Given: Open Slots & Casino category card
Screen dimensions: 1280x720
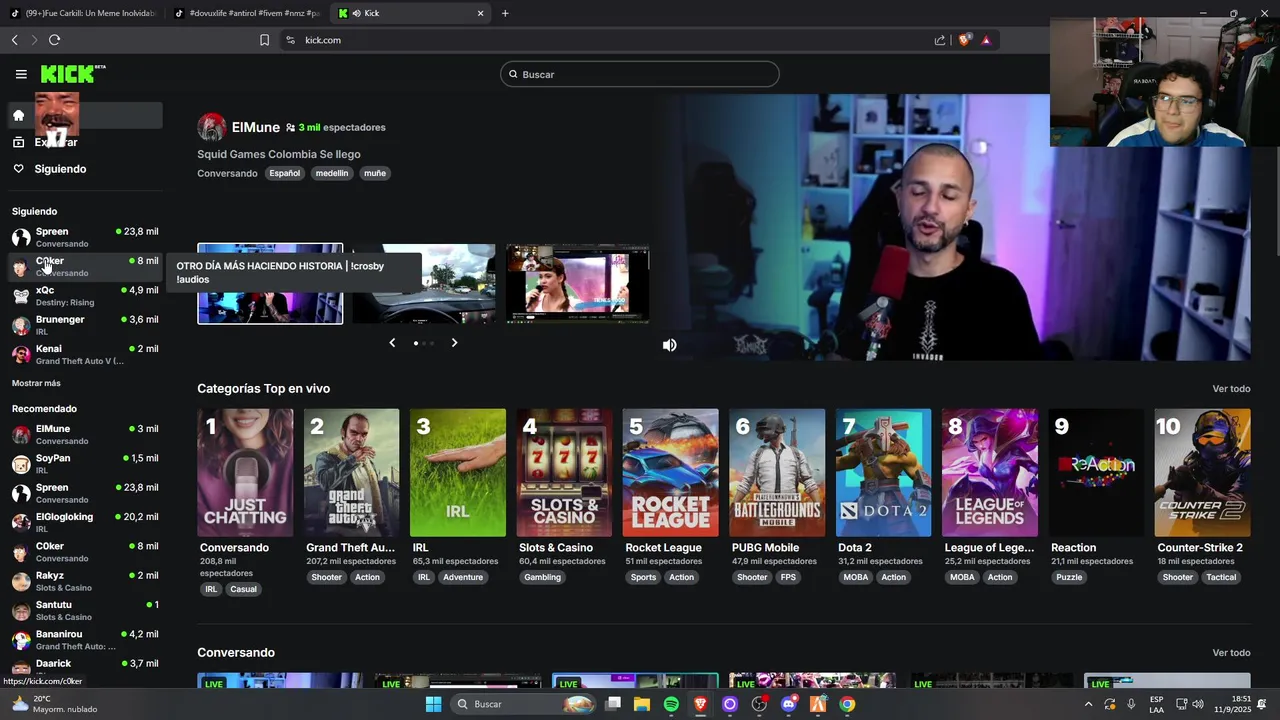Looking at the screenshot, I should coord(564,472).
